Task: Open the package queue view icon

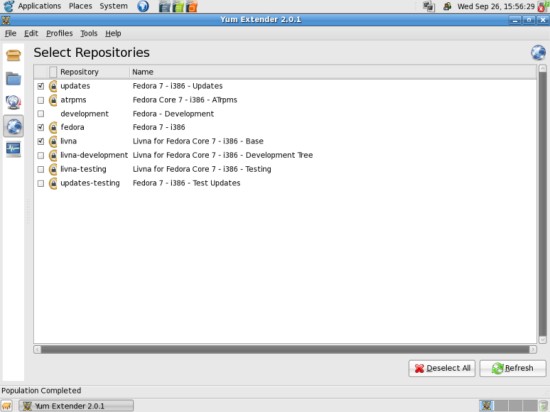Action: (13, 102)
